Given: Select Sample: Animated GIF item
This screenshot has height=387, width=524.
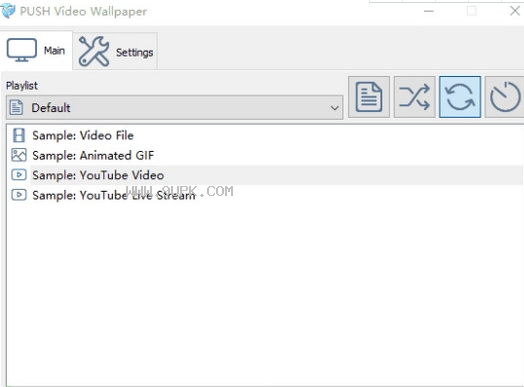Looking at the screenshot, I should click(93, 155).
